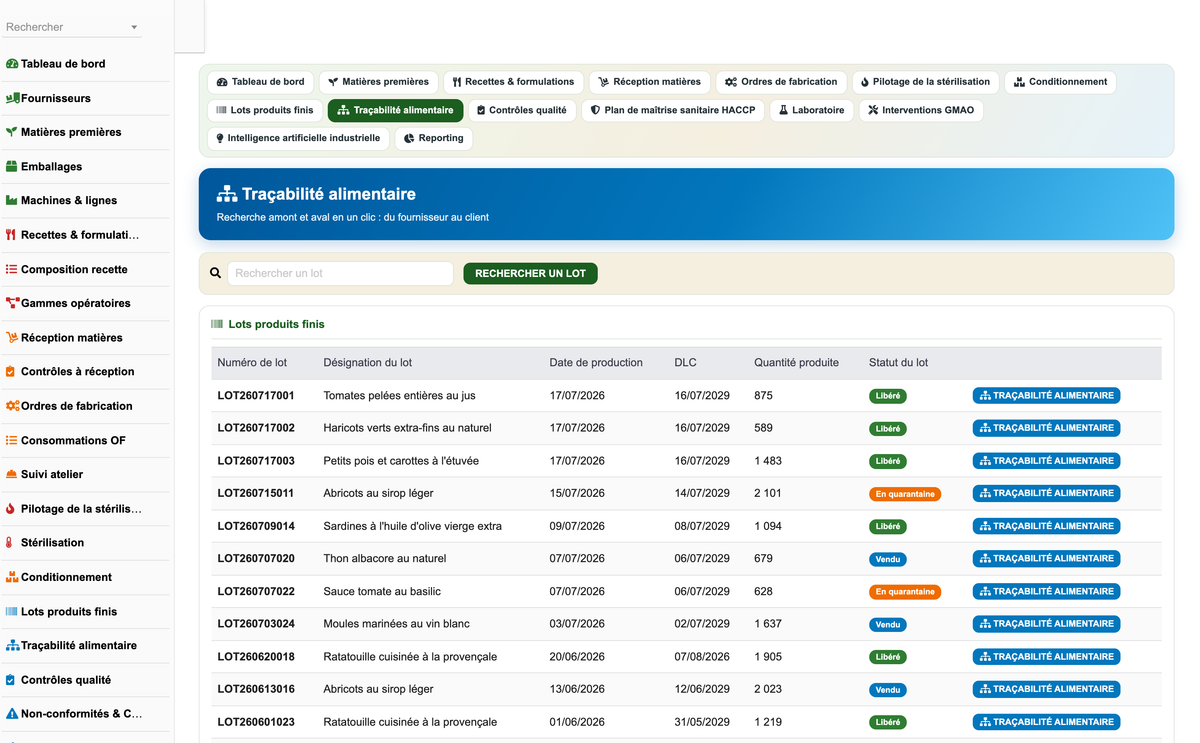Switch to the Conditionnement top tab
This screenshot has width=1200, height=743.
[x=1060, y=82]
